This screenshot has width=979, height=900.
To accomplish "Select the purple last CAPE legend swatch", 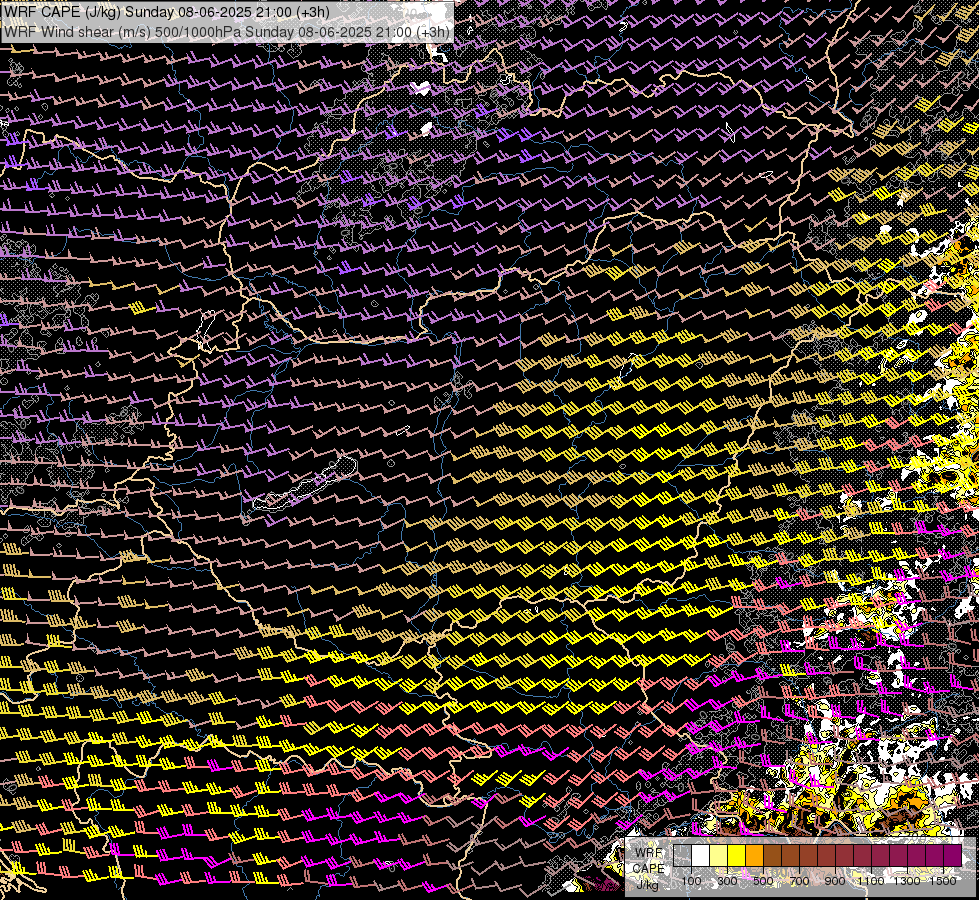I will click(x=952, y=855).
